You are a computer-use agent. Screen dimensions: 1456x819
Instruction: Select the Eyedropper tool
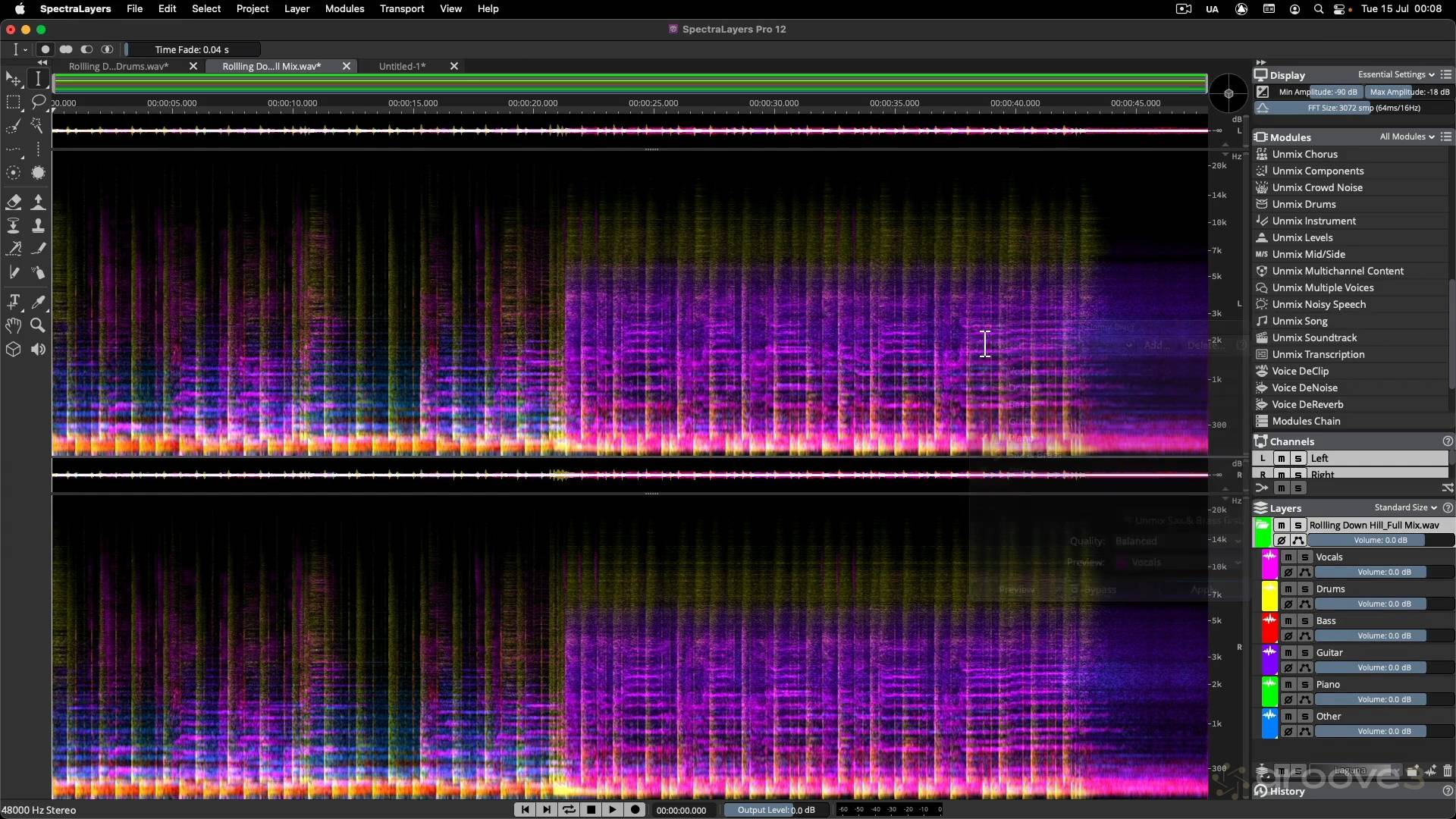coord(38,302)
